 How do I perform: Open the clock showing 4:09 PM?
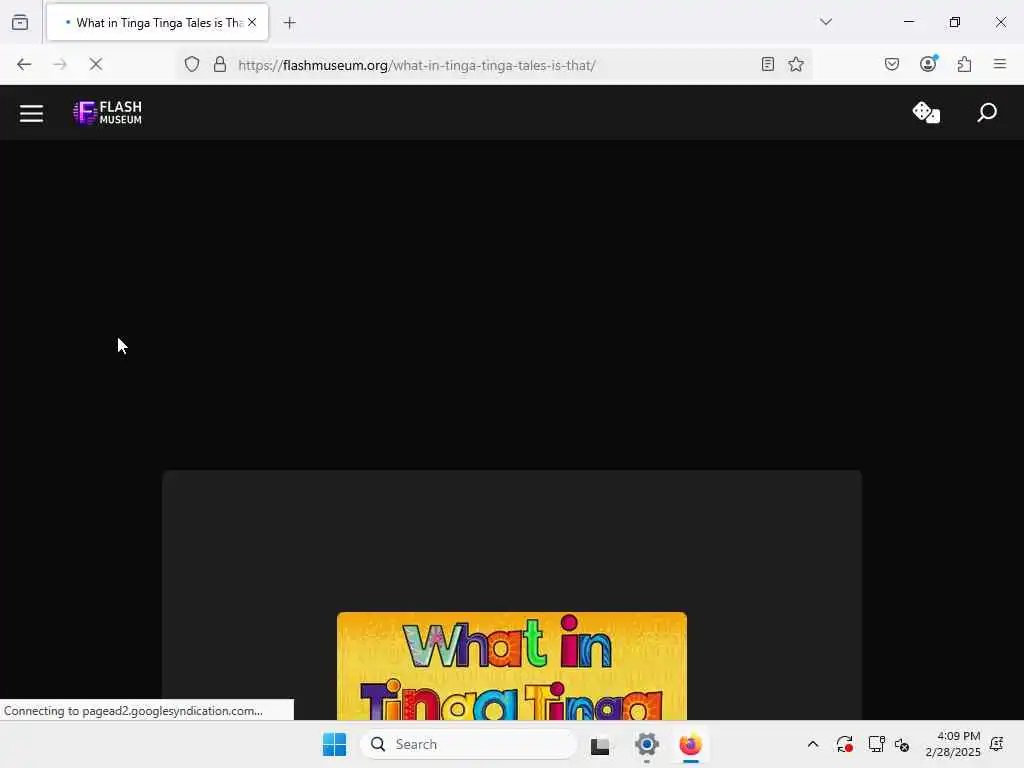coord(953,744)
